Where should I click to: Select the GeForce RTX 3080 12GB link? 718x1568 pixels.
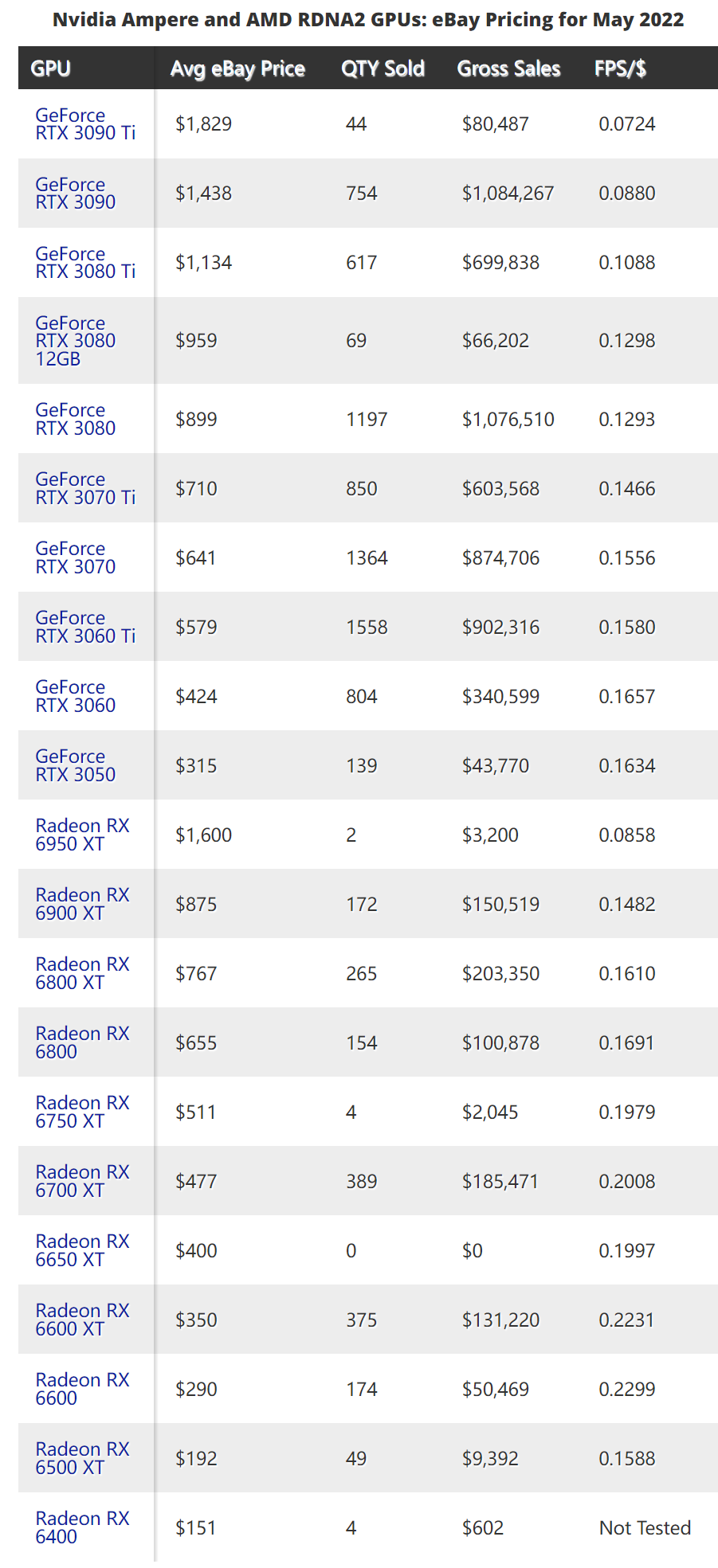76,341
